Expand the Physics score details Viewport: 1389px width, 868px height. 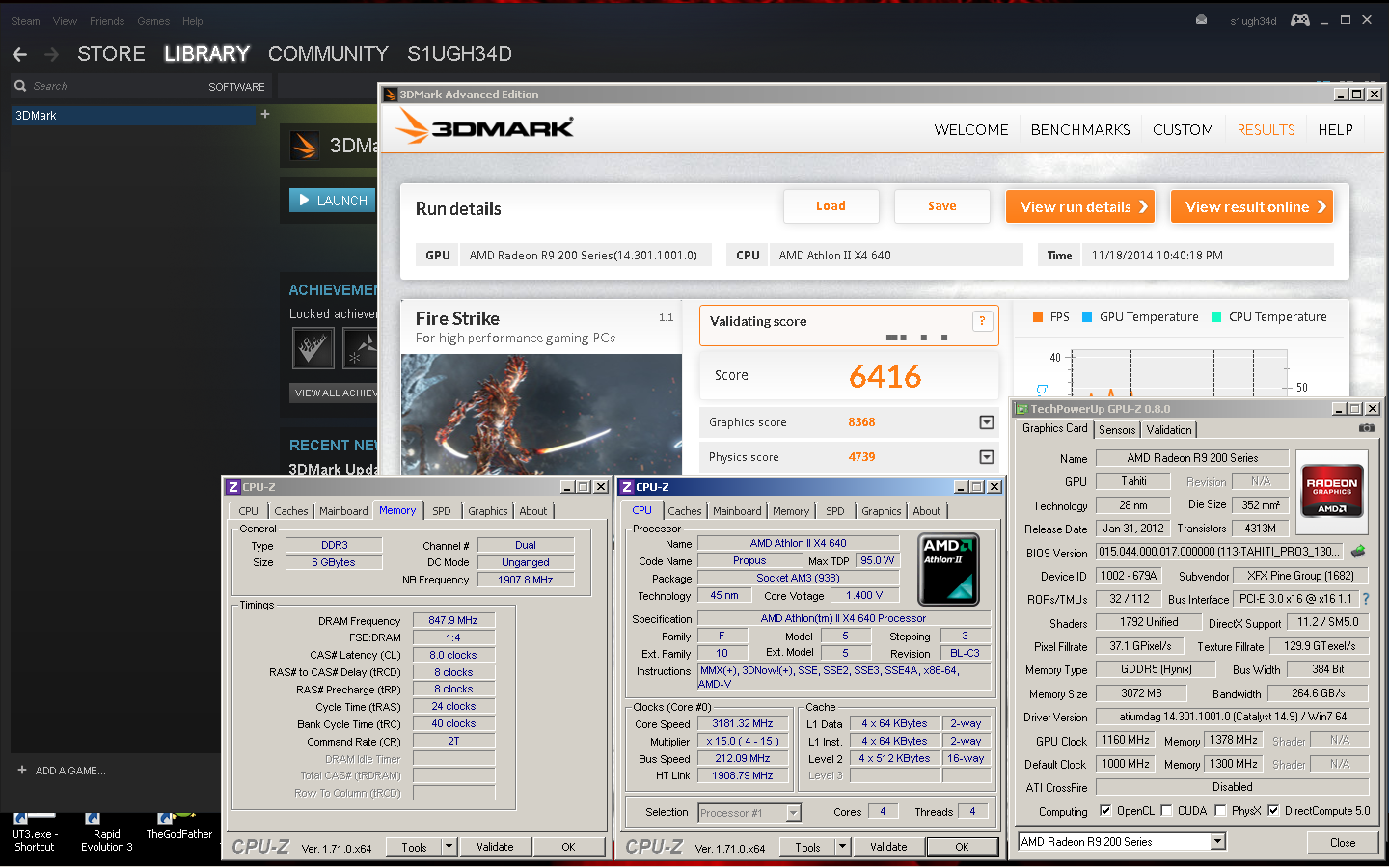pyautogui.click(x=987, y=457)
